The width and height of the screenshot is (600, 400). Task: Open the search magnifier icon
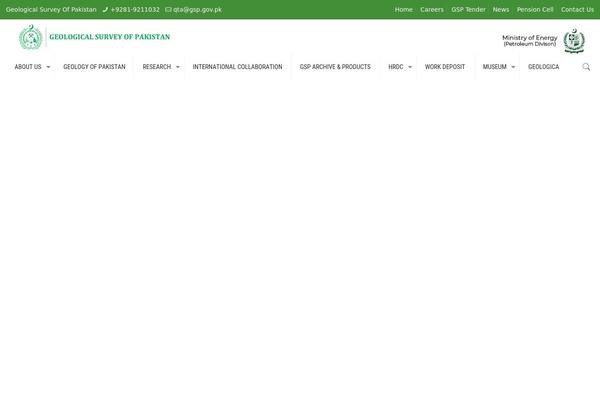(586, 67)
